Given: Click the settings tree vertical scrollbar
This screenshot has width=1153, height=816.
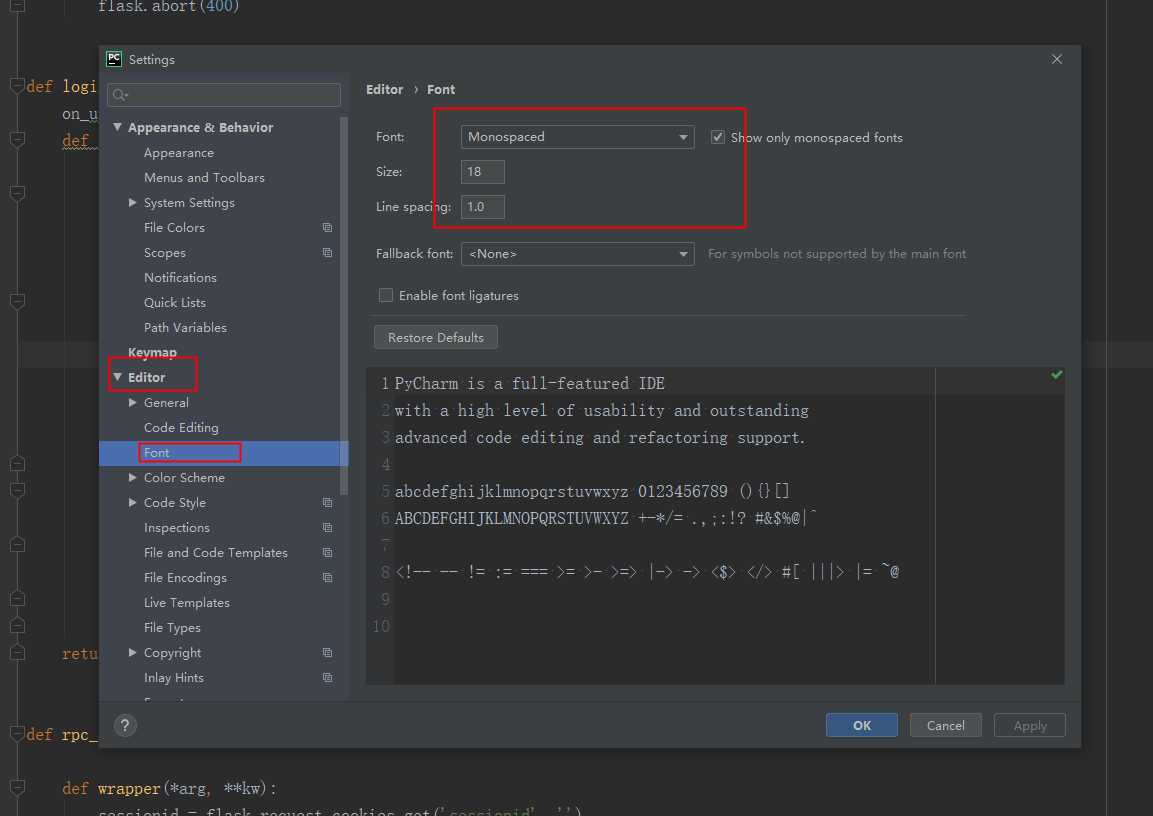Looking at the screenshot, I should tap(344, 305).
